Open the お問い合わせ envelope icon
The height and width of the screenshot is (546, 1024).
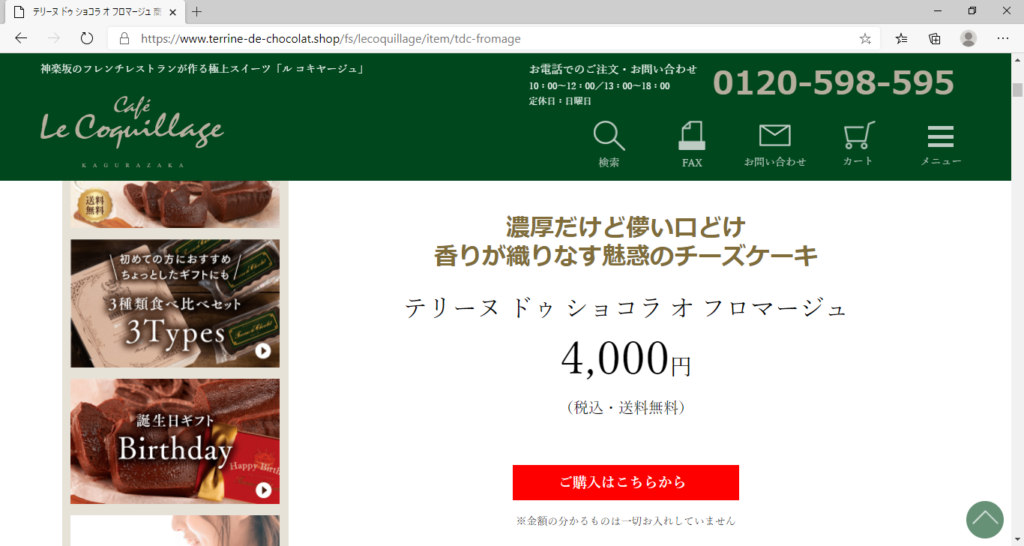(x=775, y=144)
